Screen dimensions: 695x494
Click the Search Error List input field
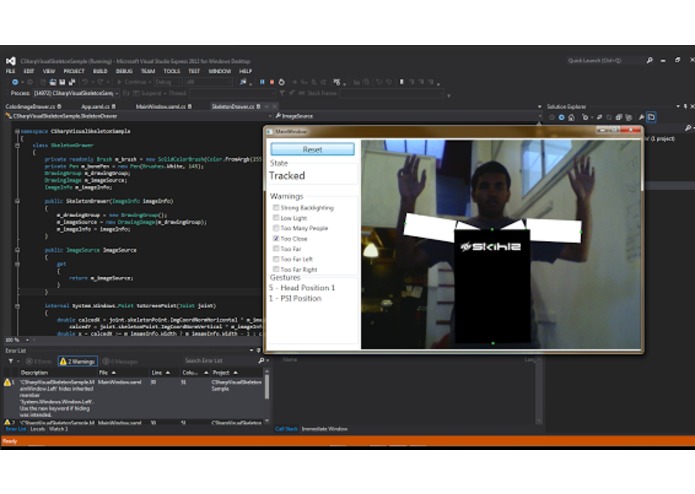(220, 361)
